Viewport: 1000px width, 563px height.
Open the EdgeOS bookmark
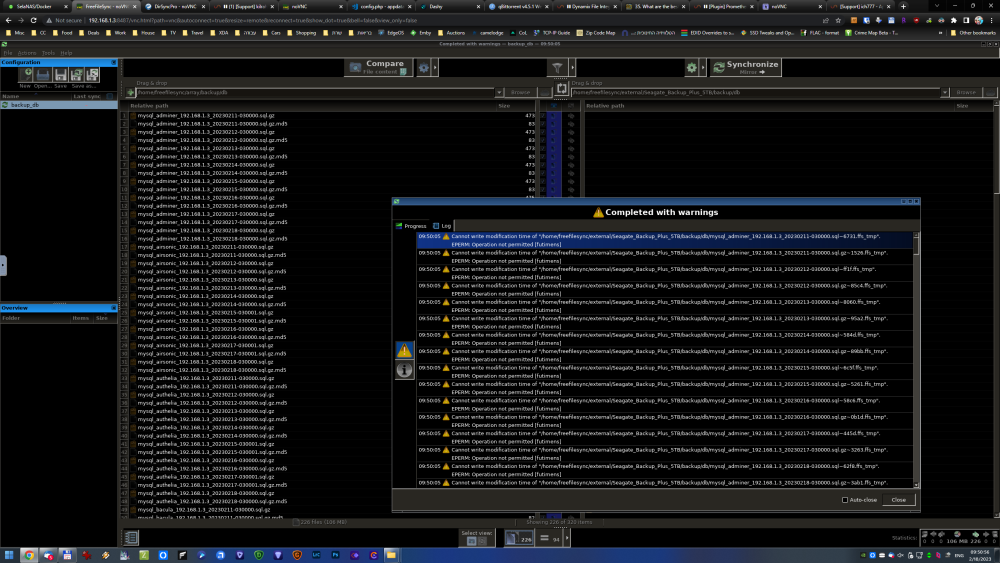pos(391,33)
